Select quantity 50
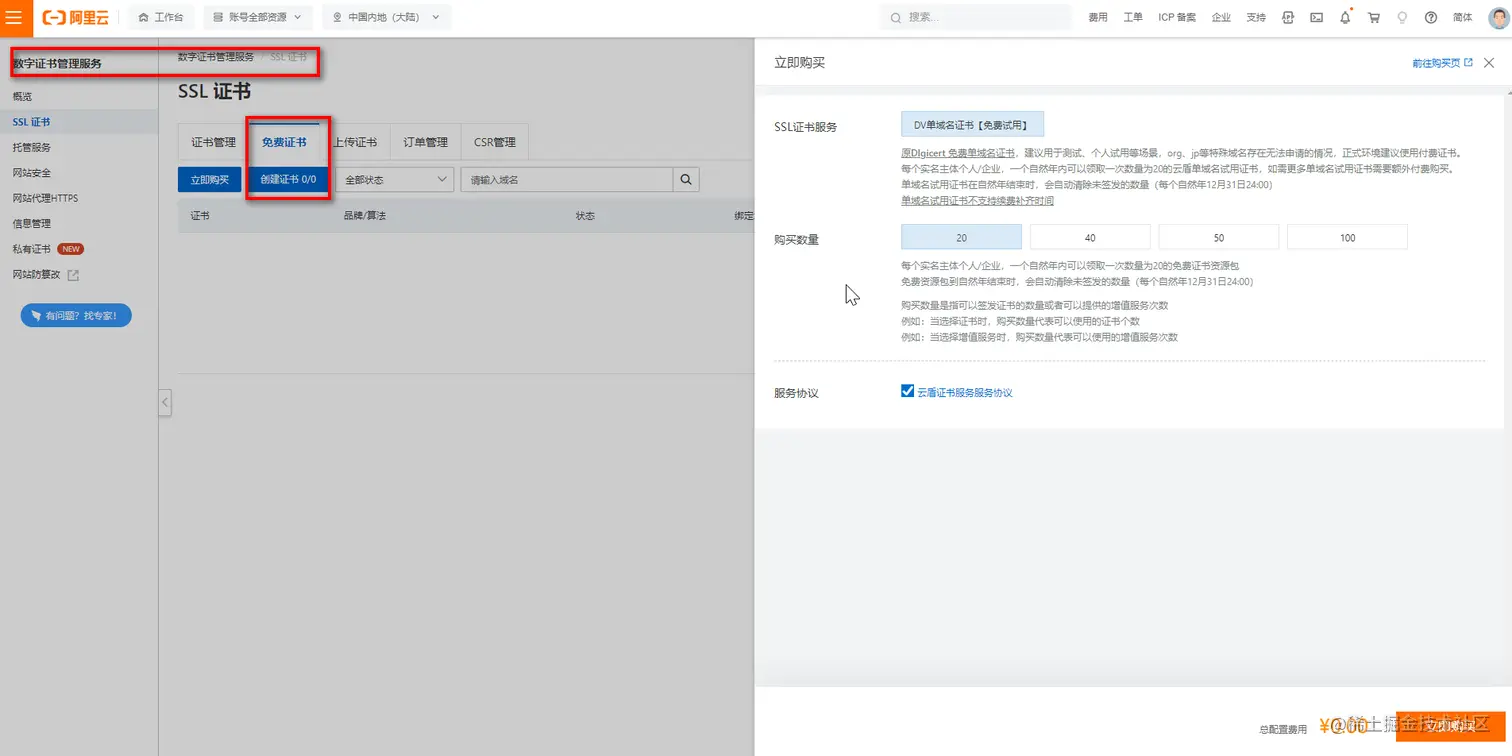Image resolution: width=1512 pixels, height=756 pixels. click(1218, 237)
